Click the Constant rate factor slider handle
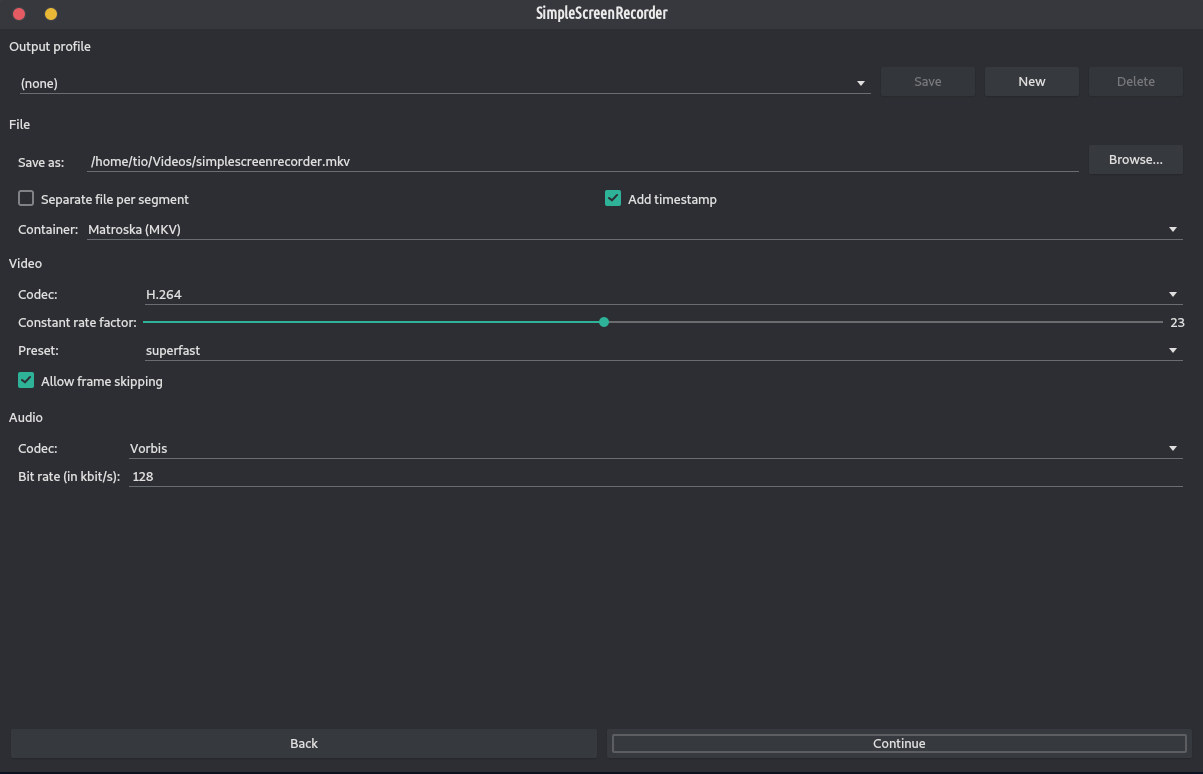Screen dimensions: 1203x774 tap(604, 322)
